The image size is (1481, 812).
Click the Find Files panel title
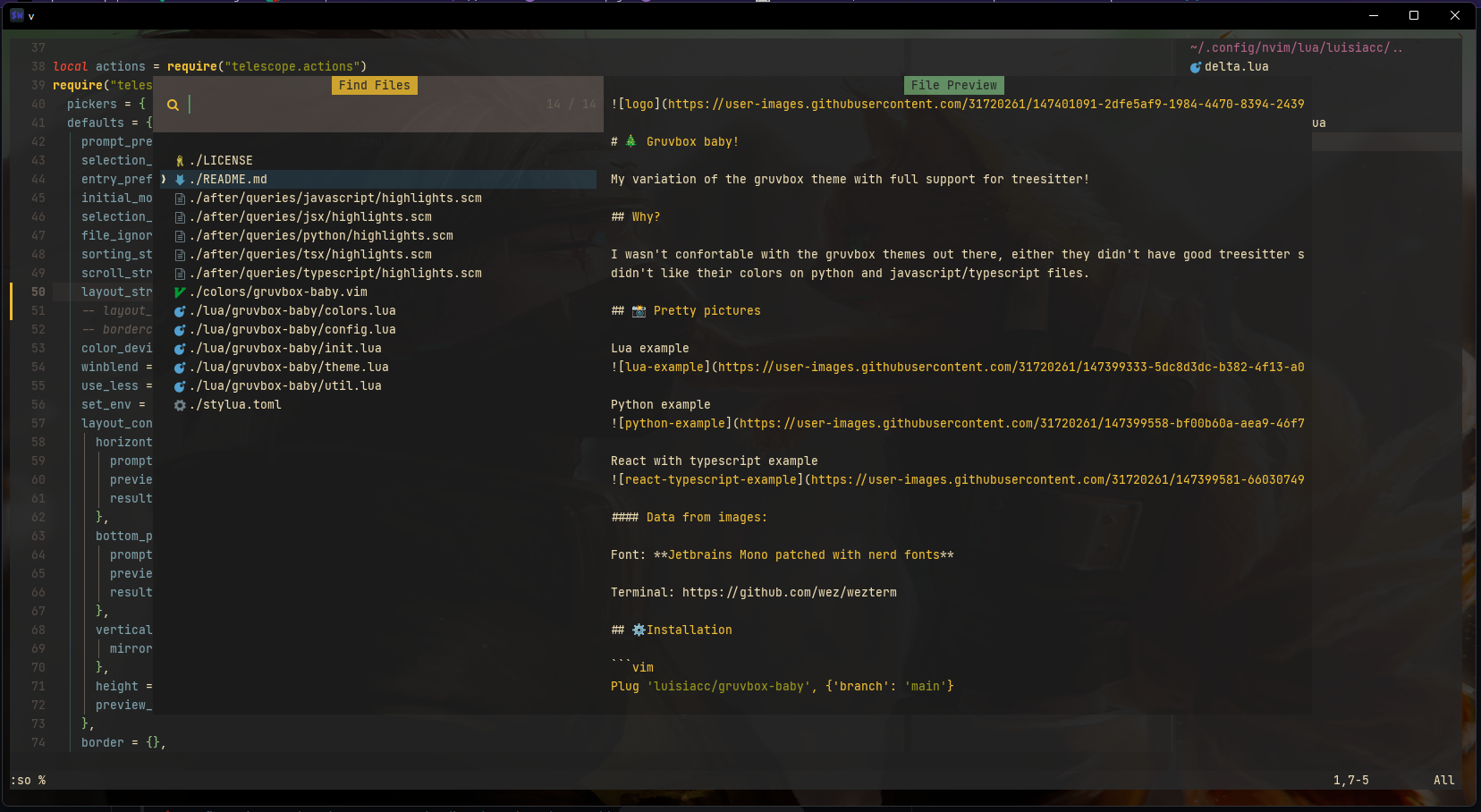(x=375, y=85)
